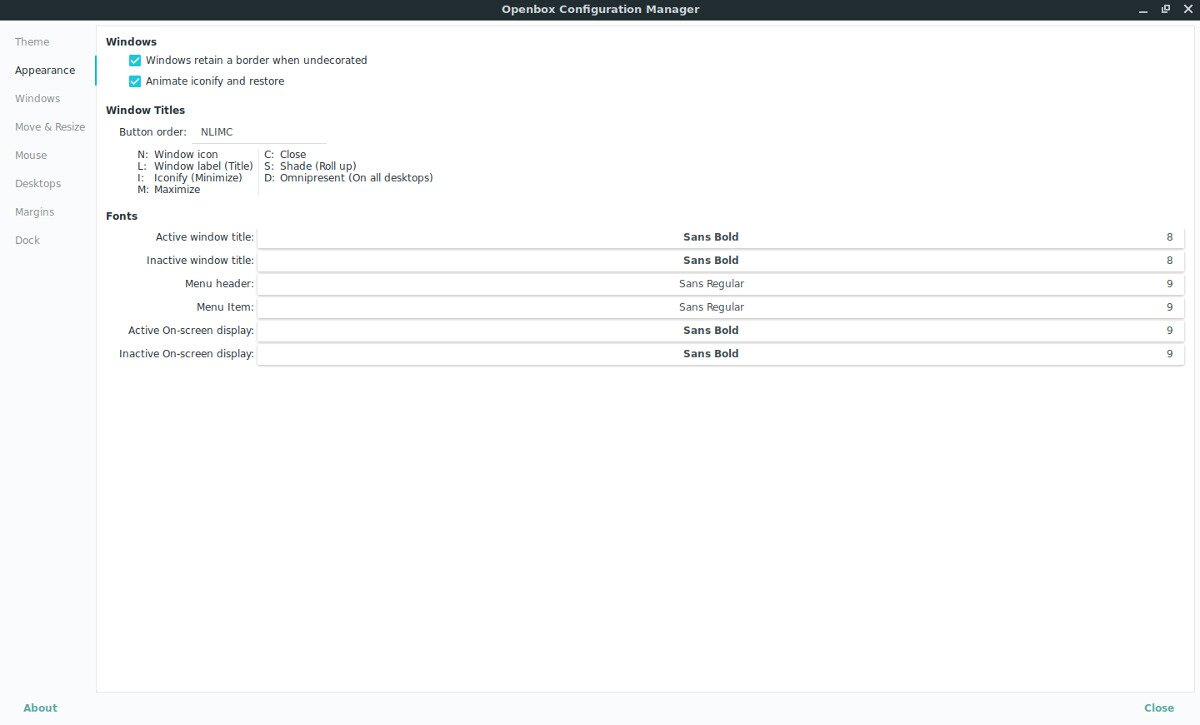
Task: Click the 'C: Close' legend text
Action: click(285, 155)
